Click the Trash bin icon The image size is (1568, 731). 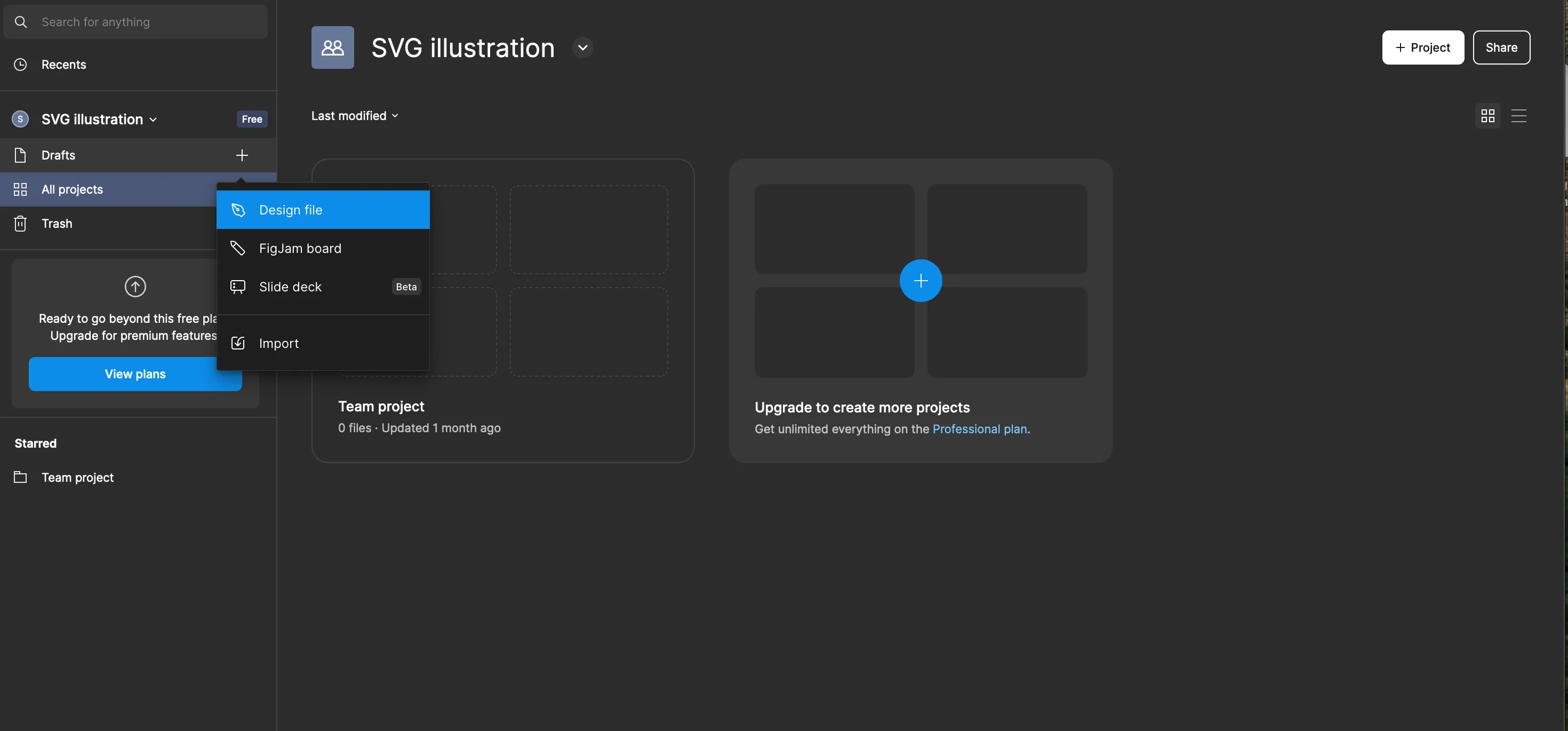pos(20,224)
